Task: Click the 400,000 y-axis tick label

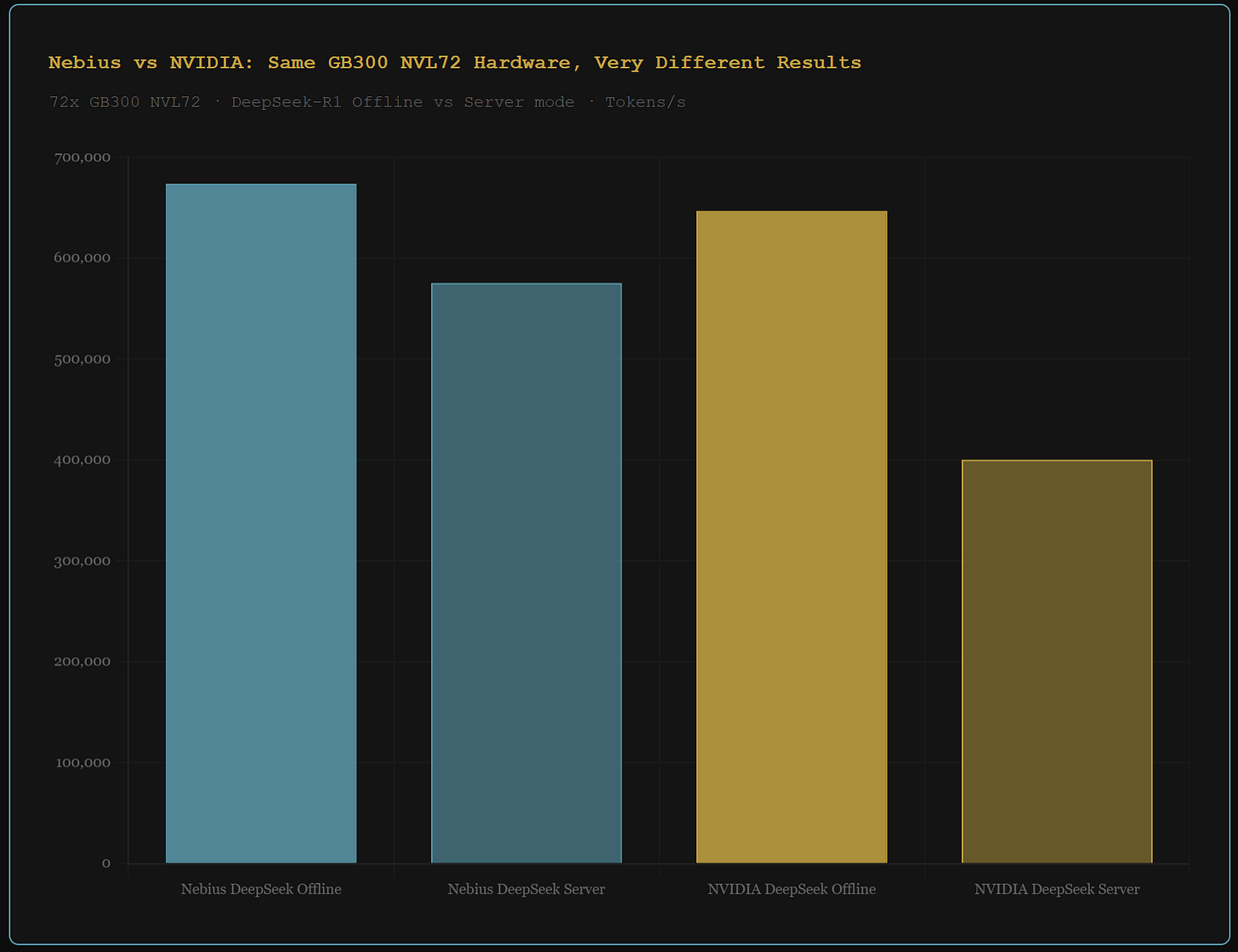Action: click(x=82, y=460)
